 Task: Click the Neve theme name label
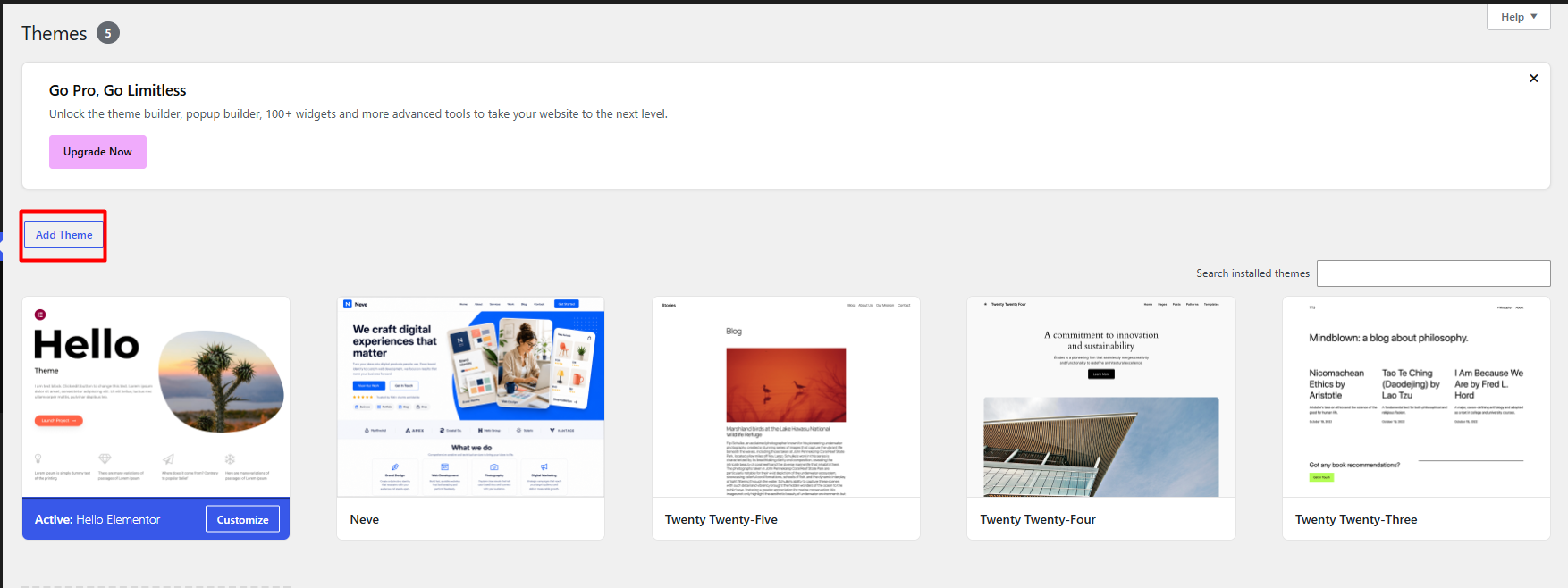click(x=365, y=519)
